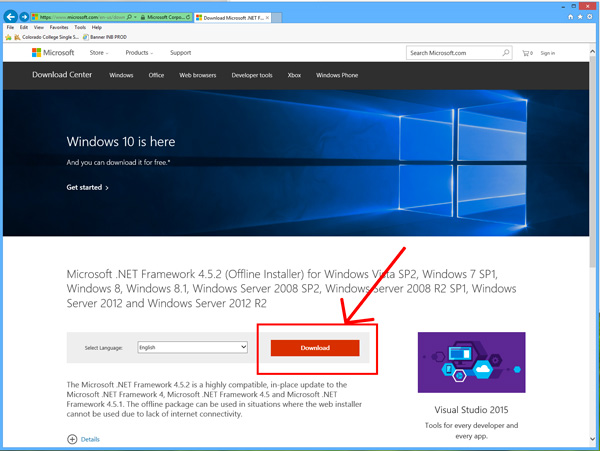The image size is (600, 451).
Task: Open the Tools menu
Action: [80, 27]
